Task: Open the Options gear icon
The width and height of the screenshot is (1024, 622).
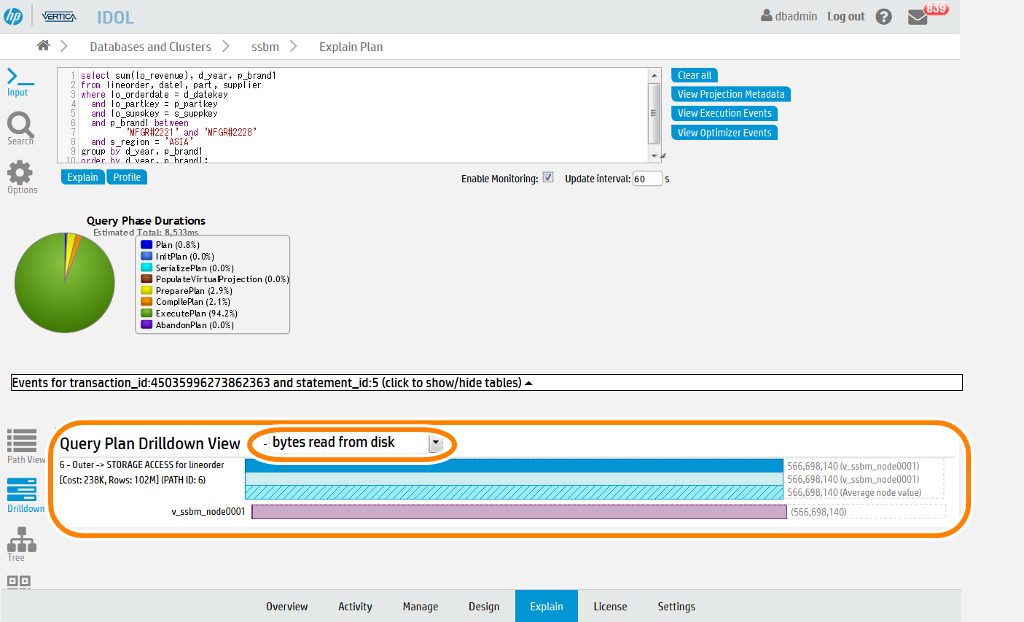Action: (x=21, y=175)
